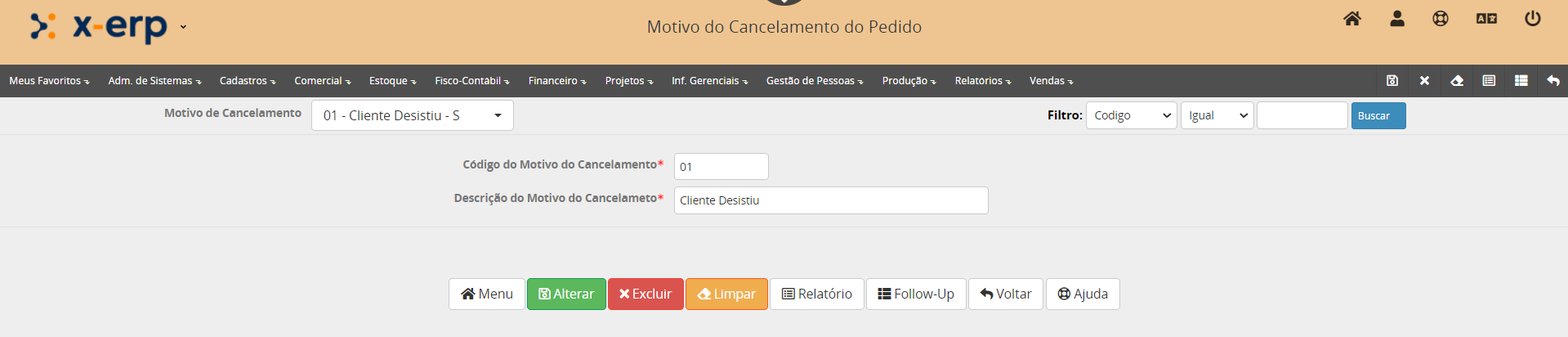Click the green Alterar button
The height and width of the screenshot is (337, 1568).
pos(566,294)
